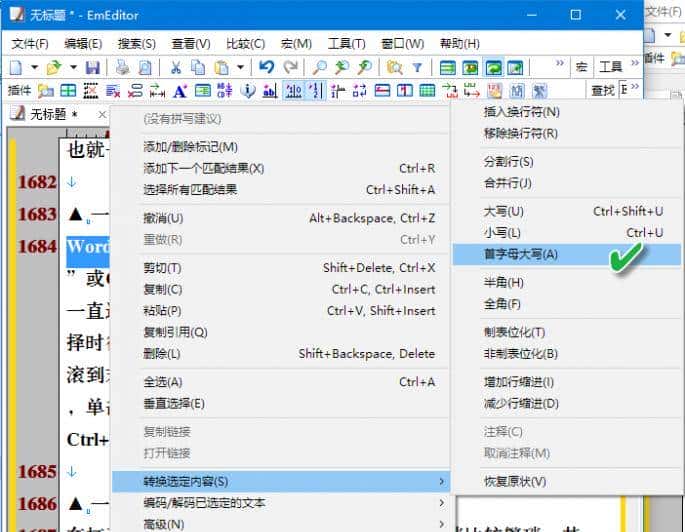Screen dimensions: 685x532
Task: Select 恢复原状(V) in submenu
Action: (x=567, y=481)
